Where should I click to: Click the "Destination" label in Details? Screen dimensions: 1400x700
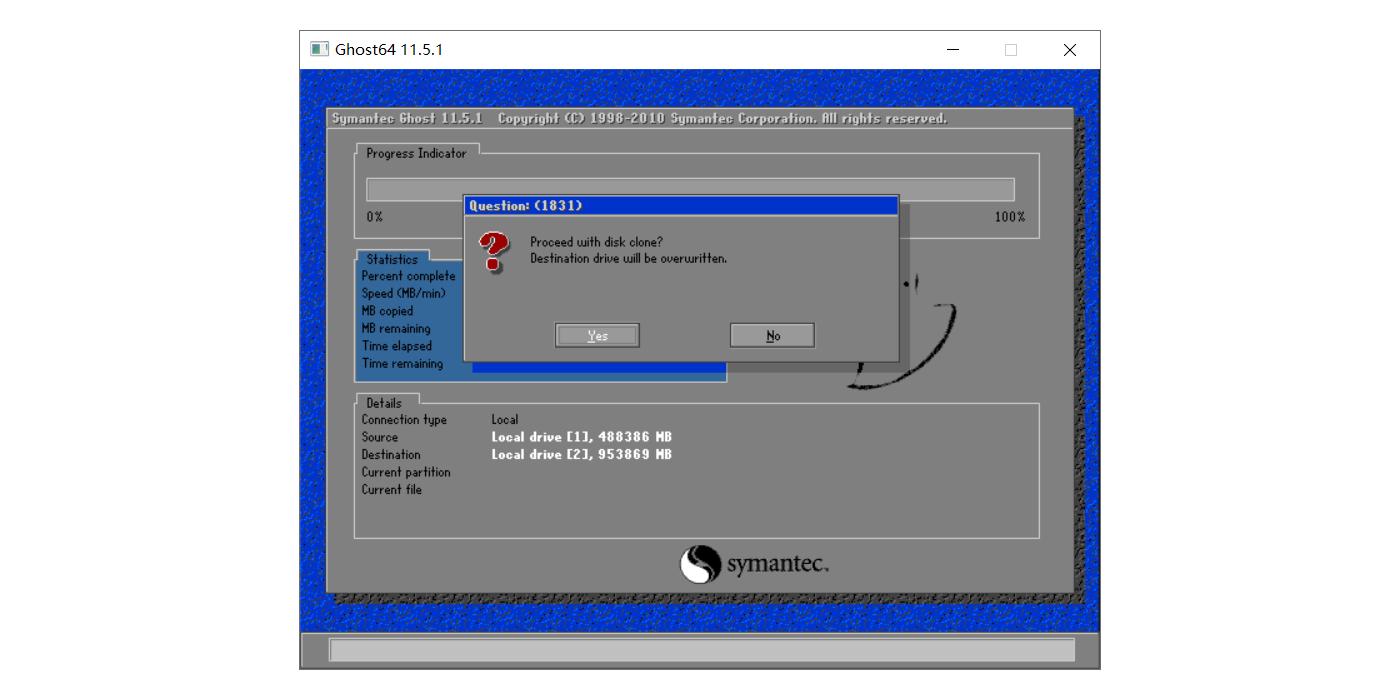point(391,454)
